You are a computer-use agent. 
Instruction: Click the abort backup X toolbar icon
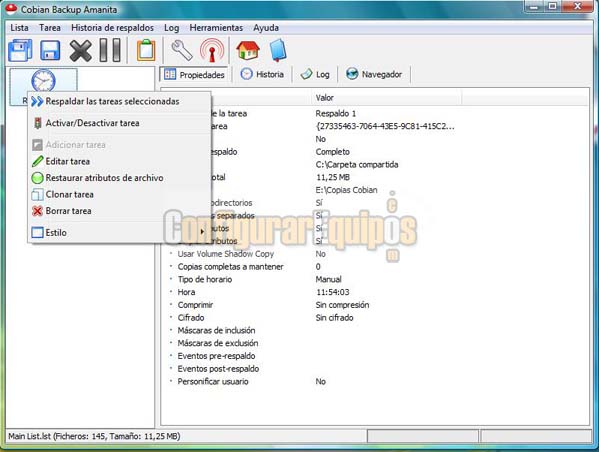[81, 50]
